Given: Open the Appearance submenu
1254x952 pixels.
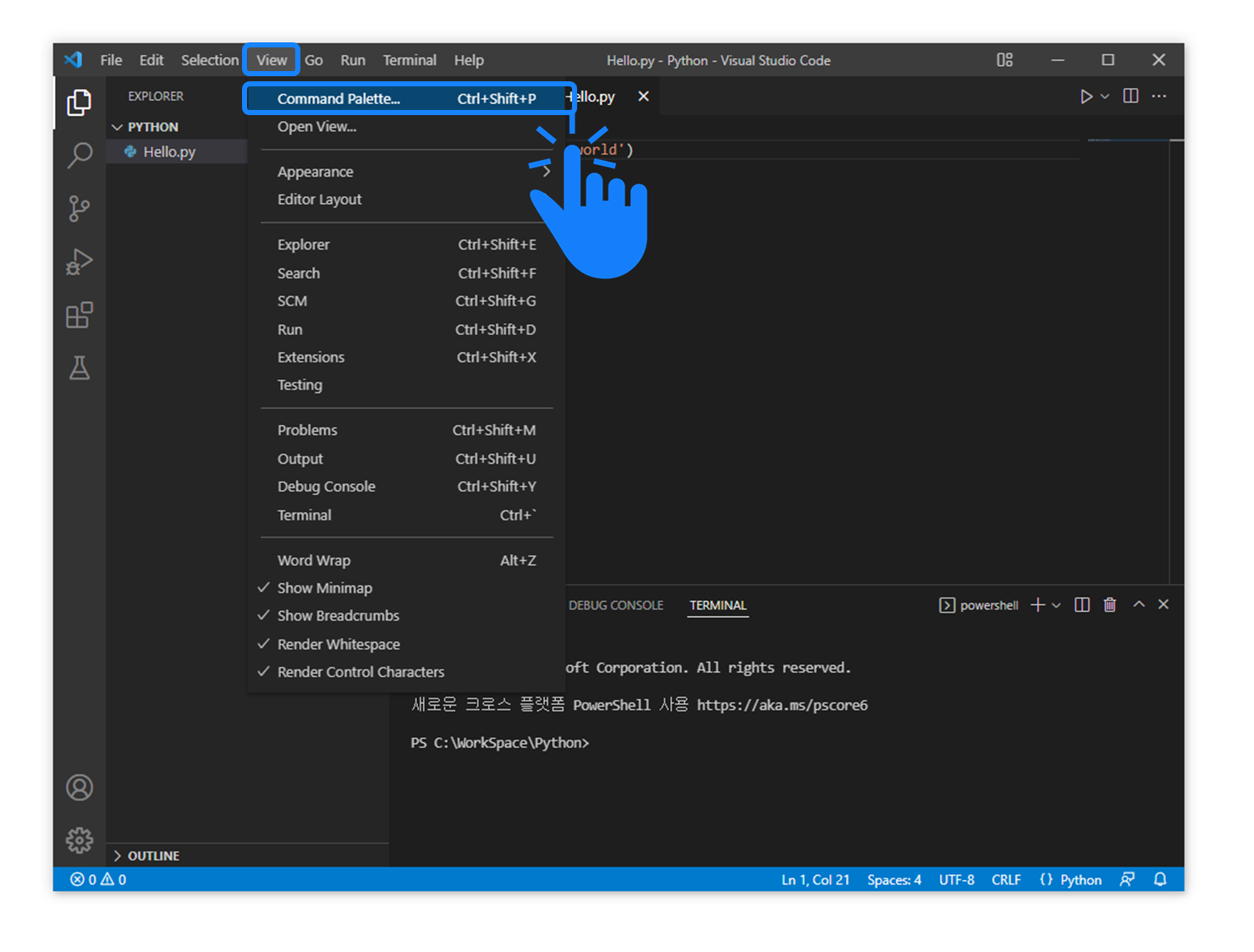Looking at the screenshot, I should pyautogui.click(x=406, y=172).
